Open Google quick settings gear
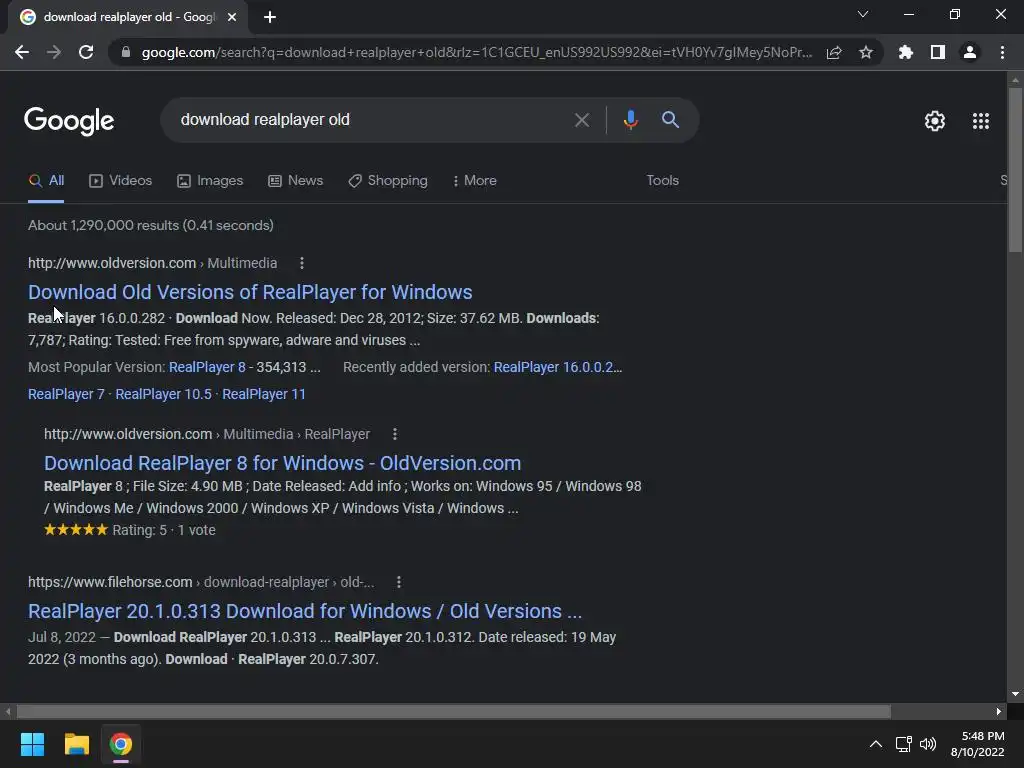 point(935,121)
